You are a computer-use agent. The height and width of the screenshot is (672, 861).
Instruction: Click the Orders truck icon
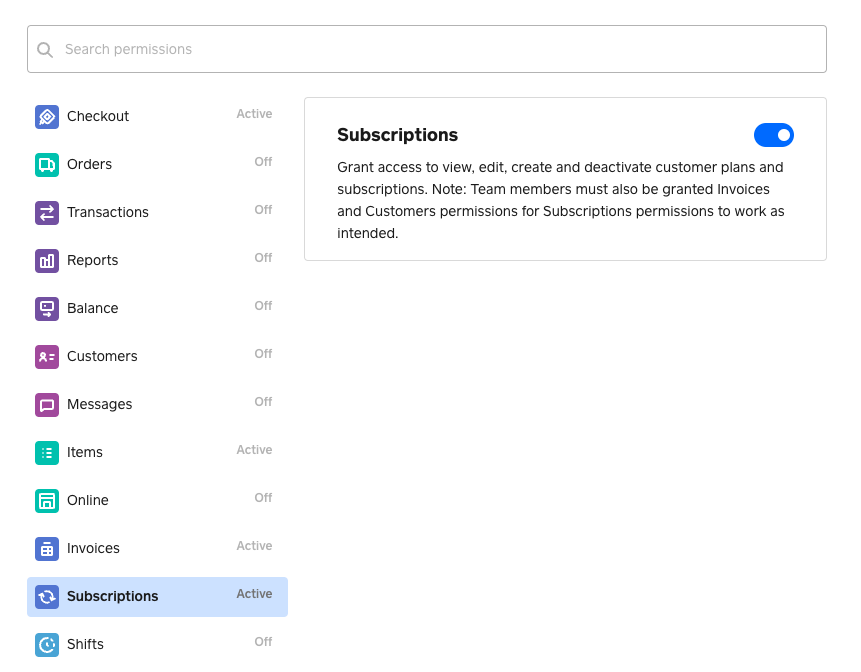47,165
